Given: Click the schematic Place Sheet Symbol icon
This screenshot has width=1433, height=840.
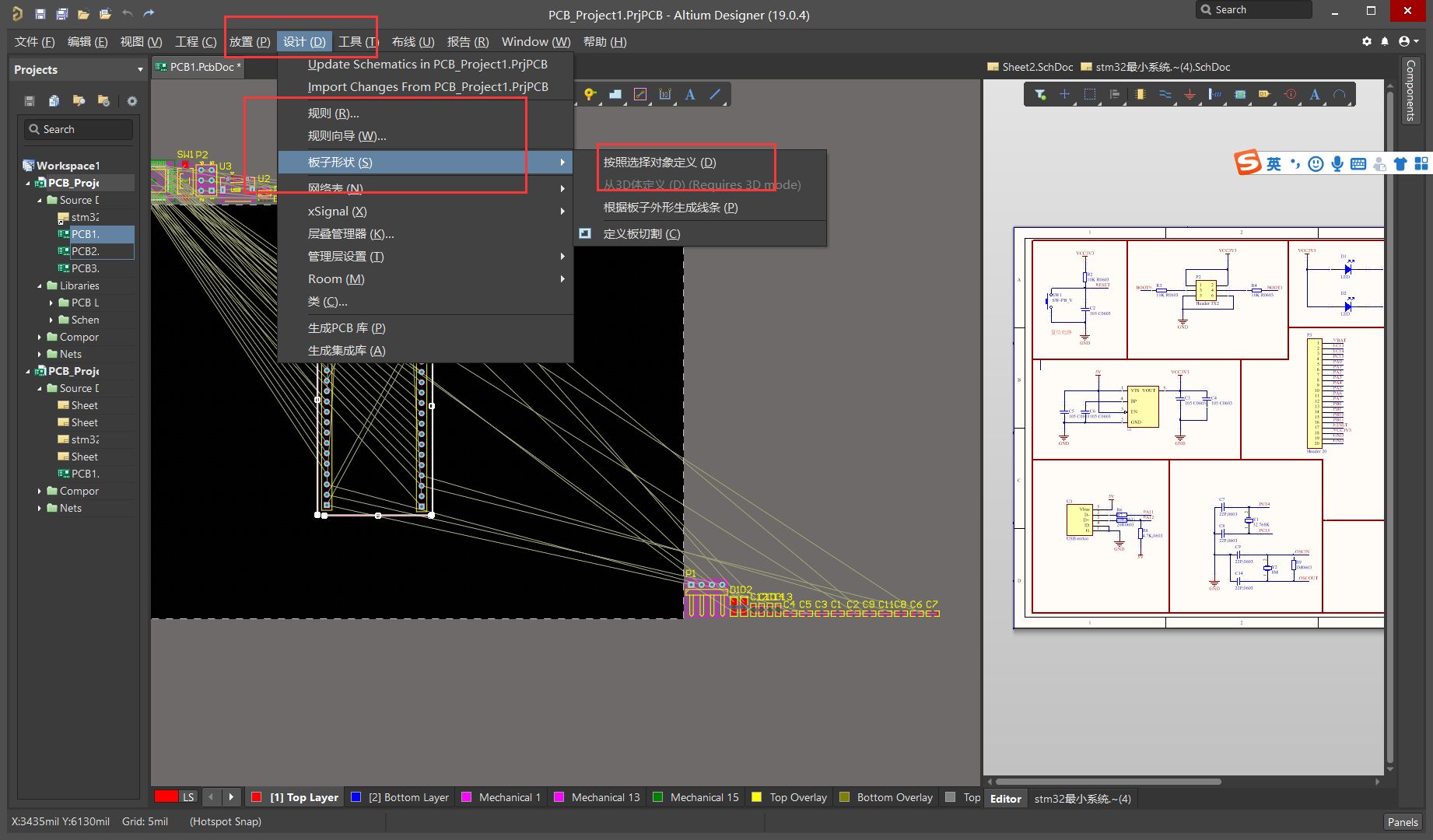Looking at the screenshot, I should coord(1240,95).
